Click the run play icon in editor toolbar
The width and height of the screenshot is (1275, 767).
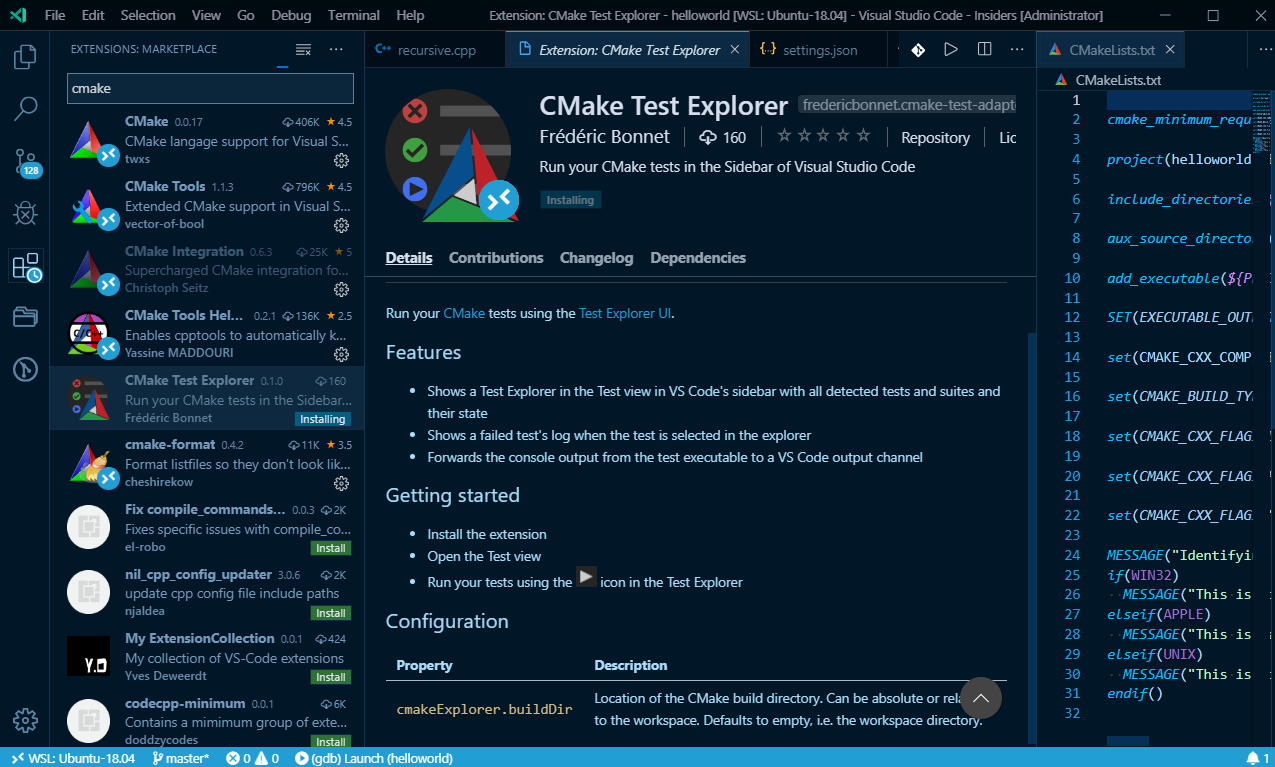[951, 49]
